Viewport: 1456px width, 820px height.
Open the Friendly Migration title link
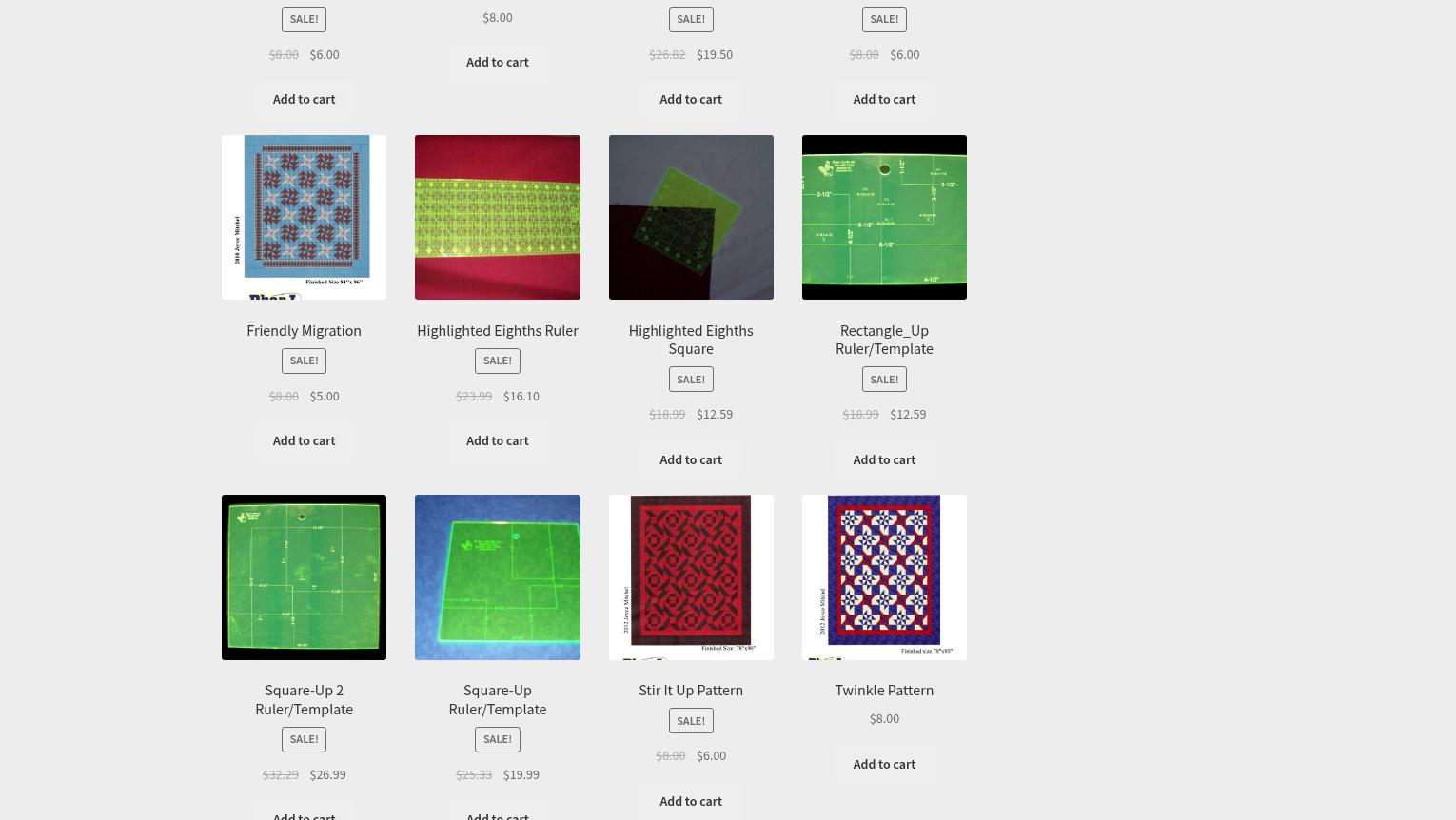point(304,330)
